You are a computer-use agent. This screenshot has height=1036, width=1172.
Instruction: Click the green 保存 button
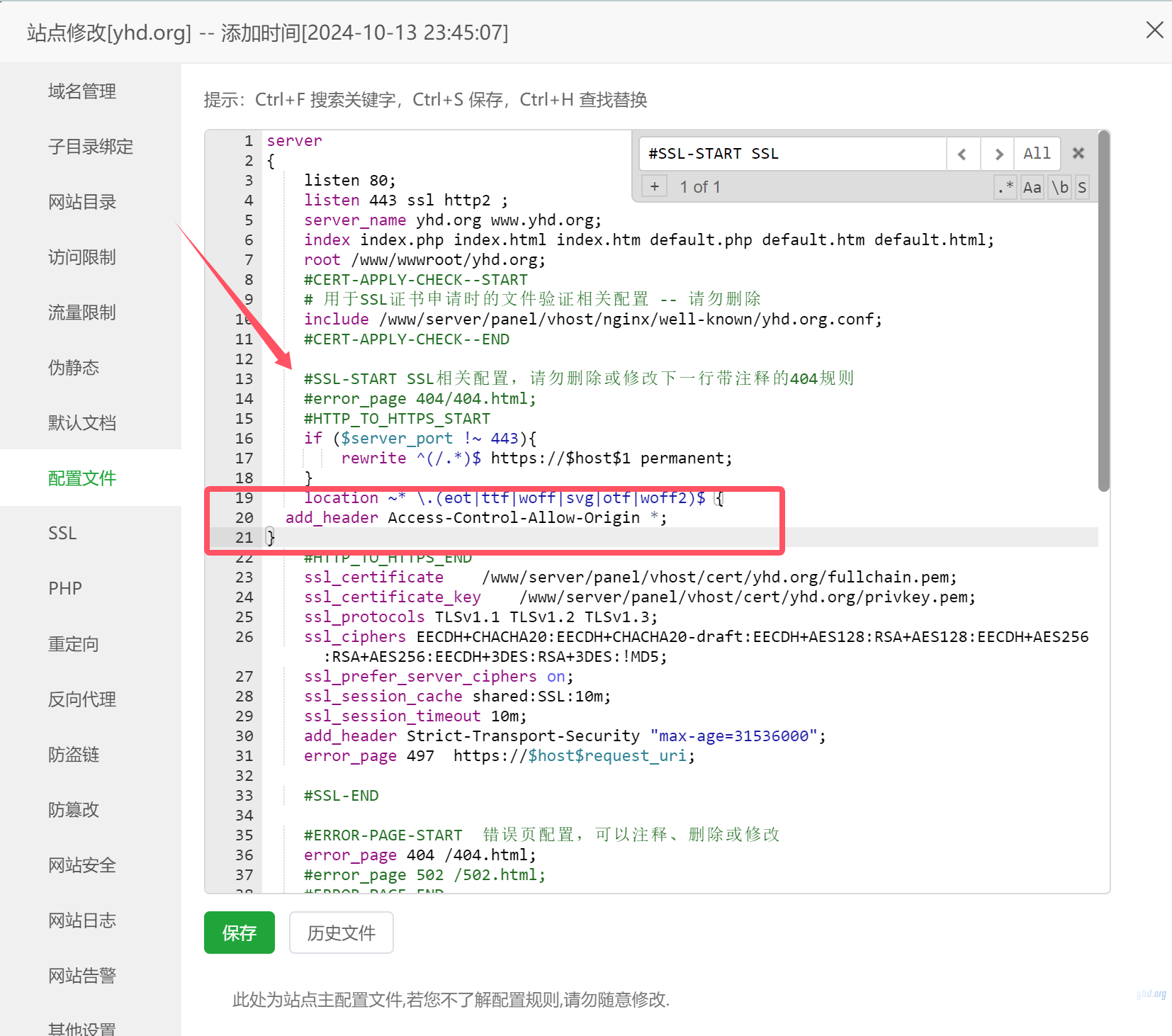click(240, 933)
